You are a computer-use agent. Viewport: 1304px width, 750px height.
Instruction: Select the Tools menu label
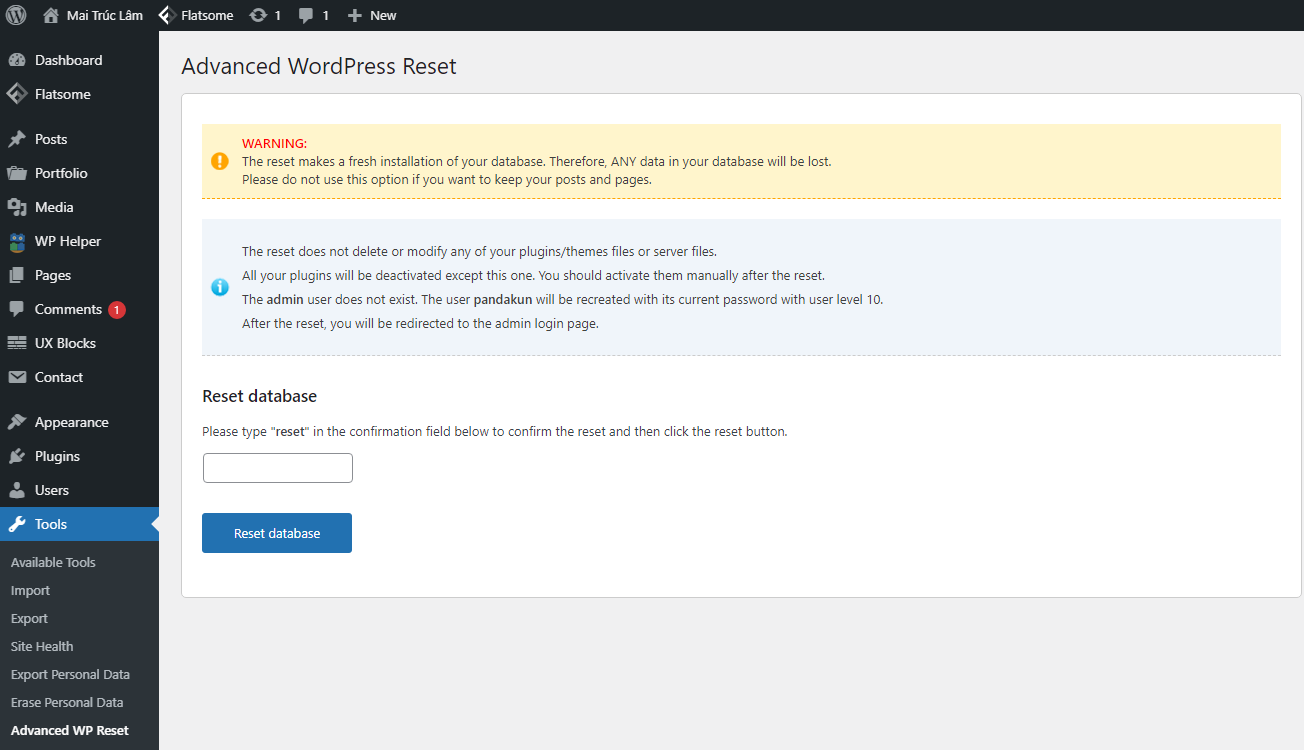(x=51, y=524)
